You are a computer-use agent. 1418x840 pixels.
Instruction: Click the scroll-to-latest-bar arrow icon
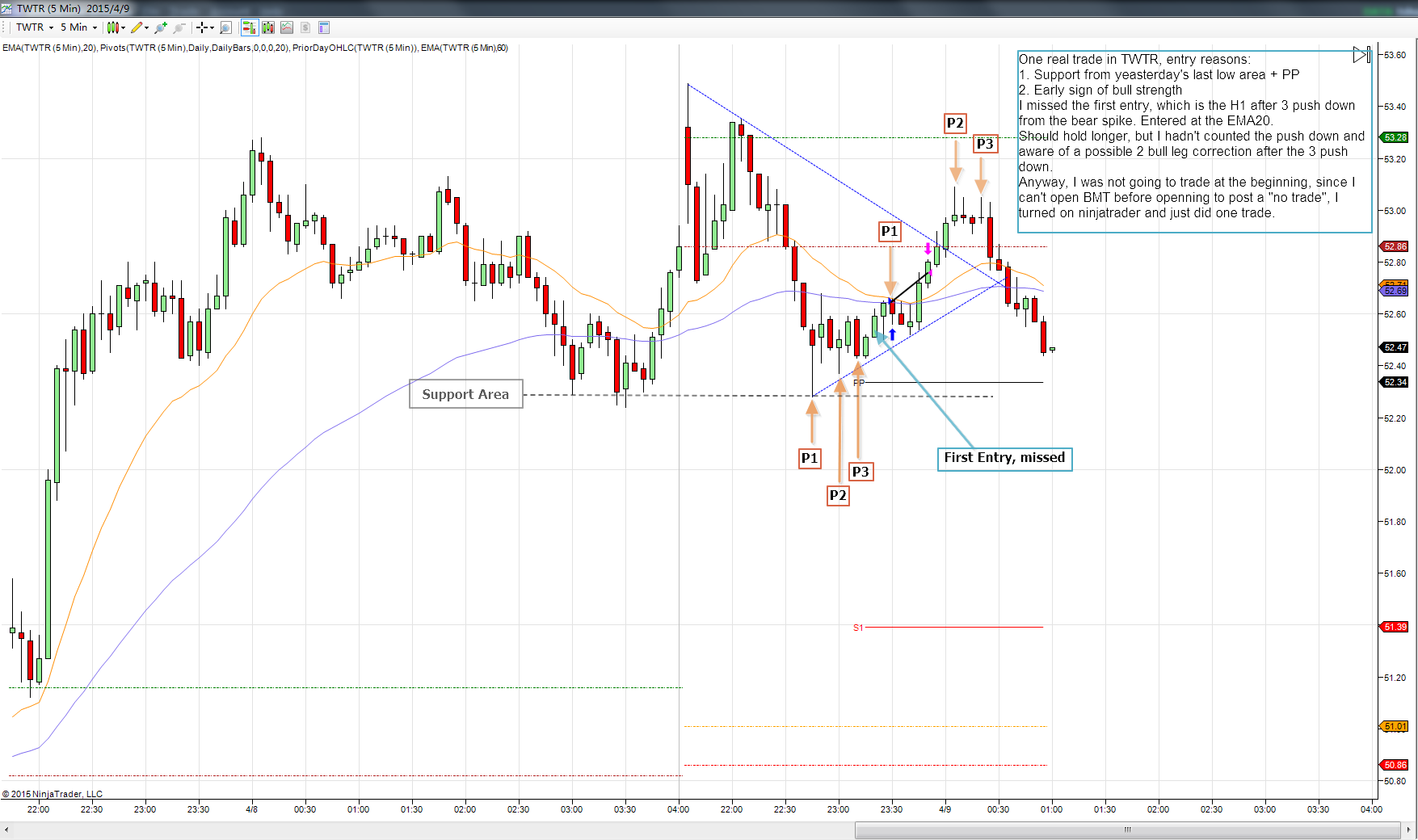click(x=1362, y=55)
